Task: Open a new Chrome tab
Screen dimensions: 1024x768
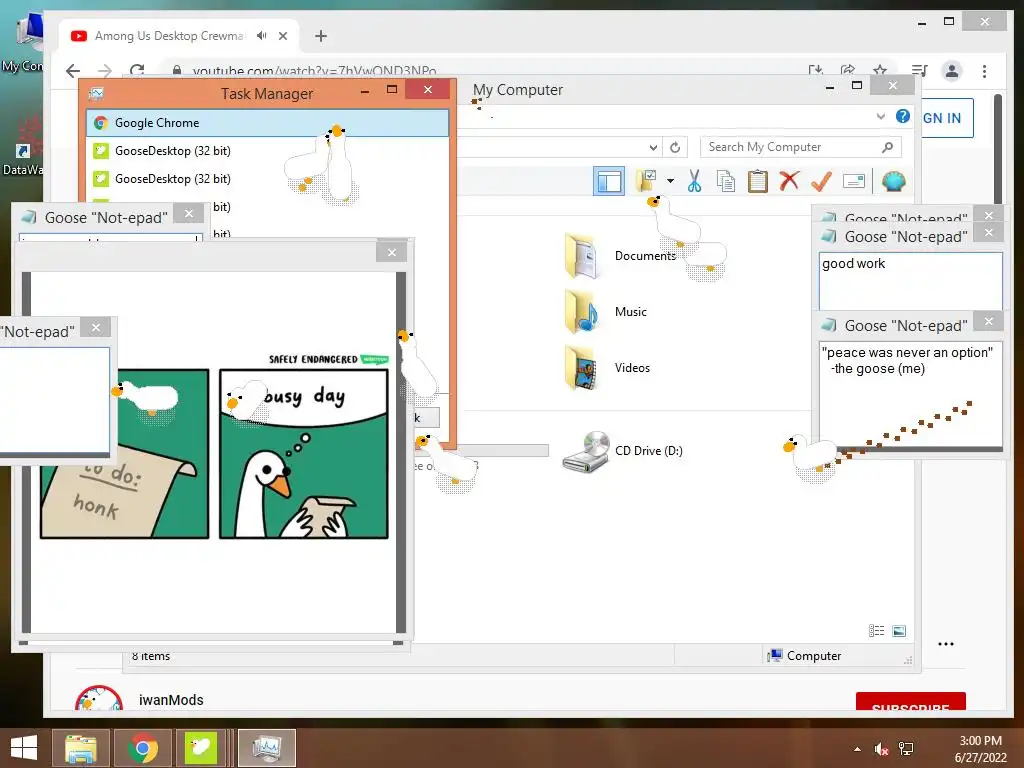Action: (x=321, y=36)
